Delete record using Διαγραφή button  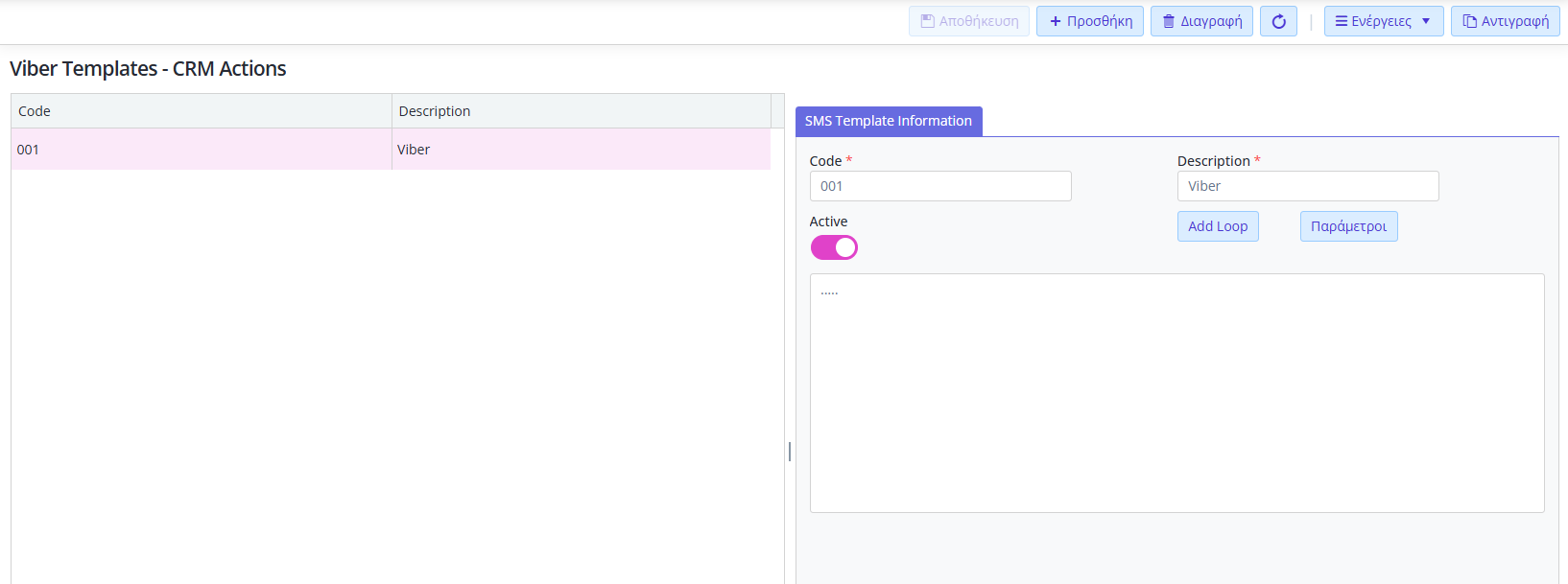click(1201, 21)
